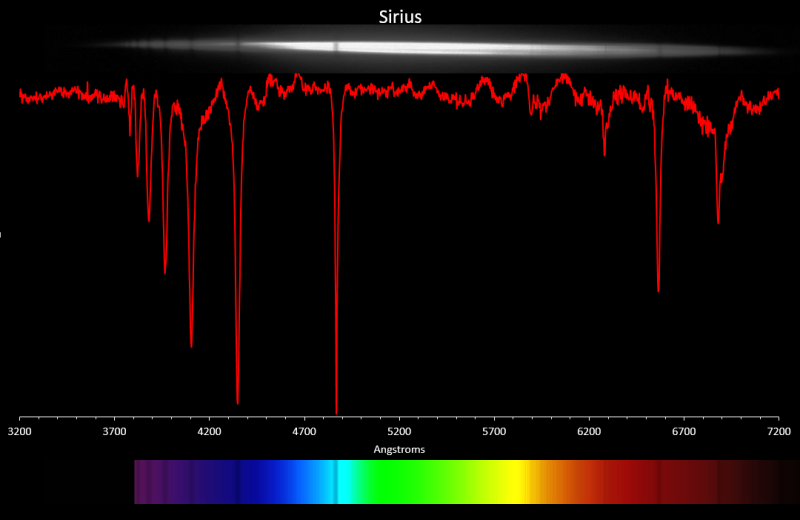Click the 5700 axis tick label
The image size is (800, 520).
point(494,432)
